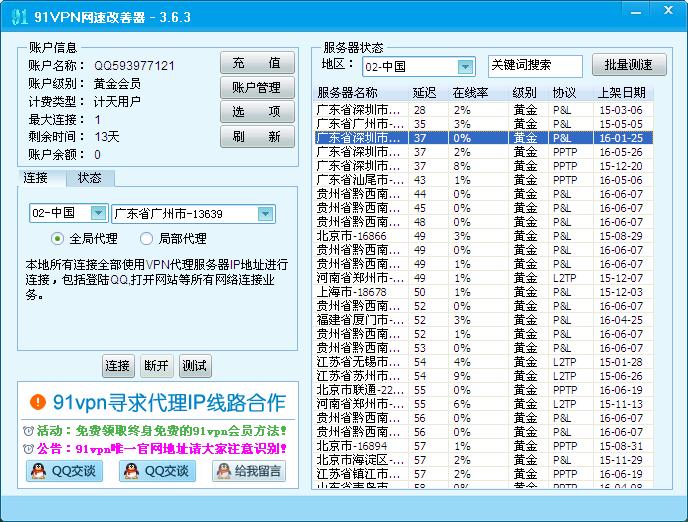Select 河南省郑州市 row dated 15-12-07
Screen dimensions: 688x522
[484, 278]
